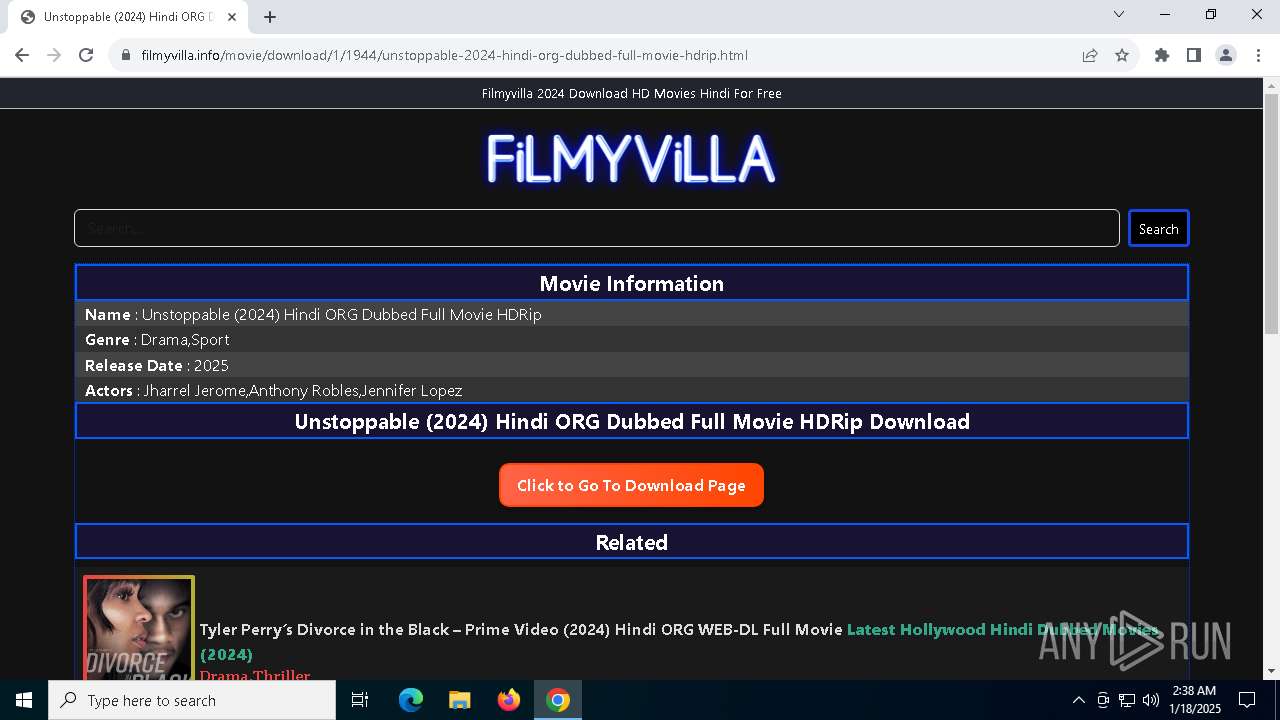Viewport: 1280px width, 720px height.
Task: Open Latest Hollywood Hindi Dubbed Movies category
Action: point(679,642)
